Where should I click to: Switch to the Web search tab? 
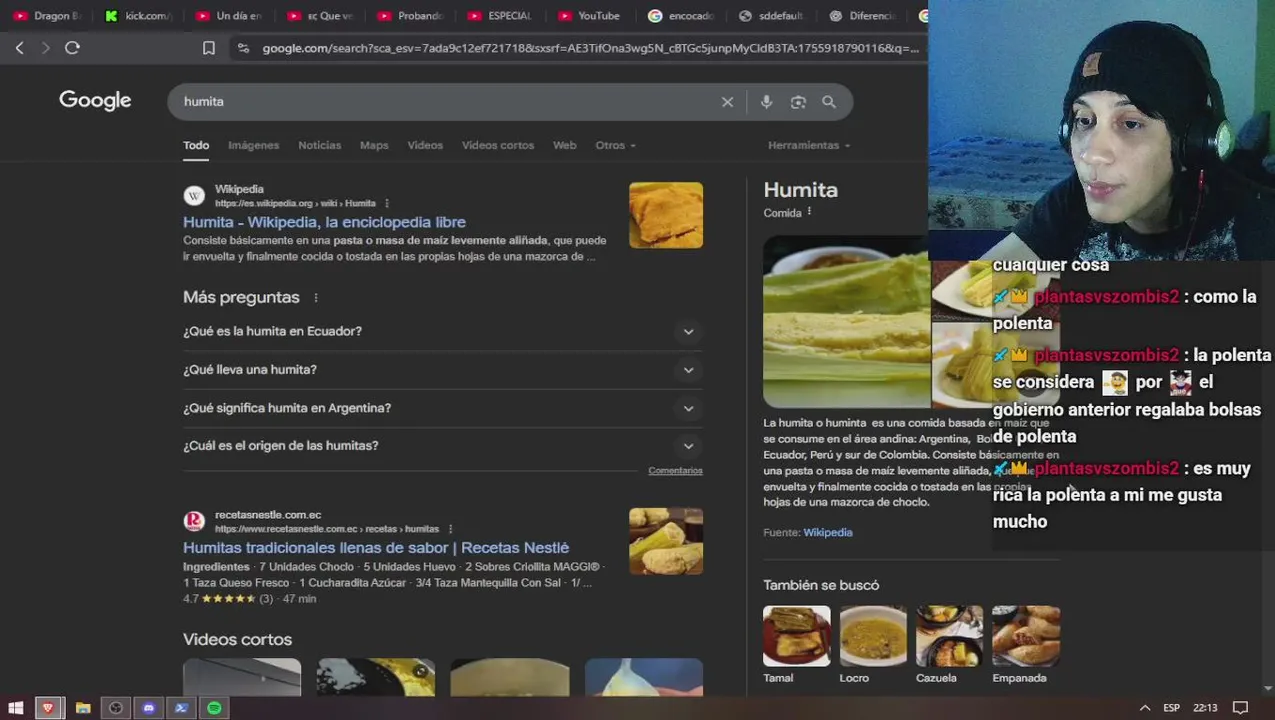tap(564, 145)
